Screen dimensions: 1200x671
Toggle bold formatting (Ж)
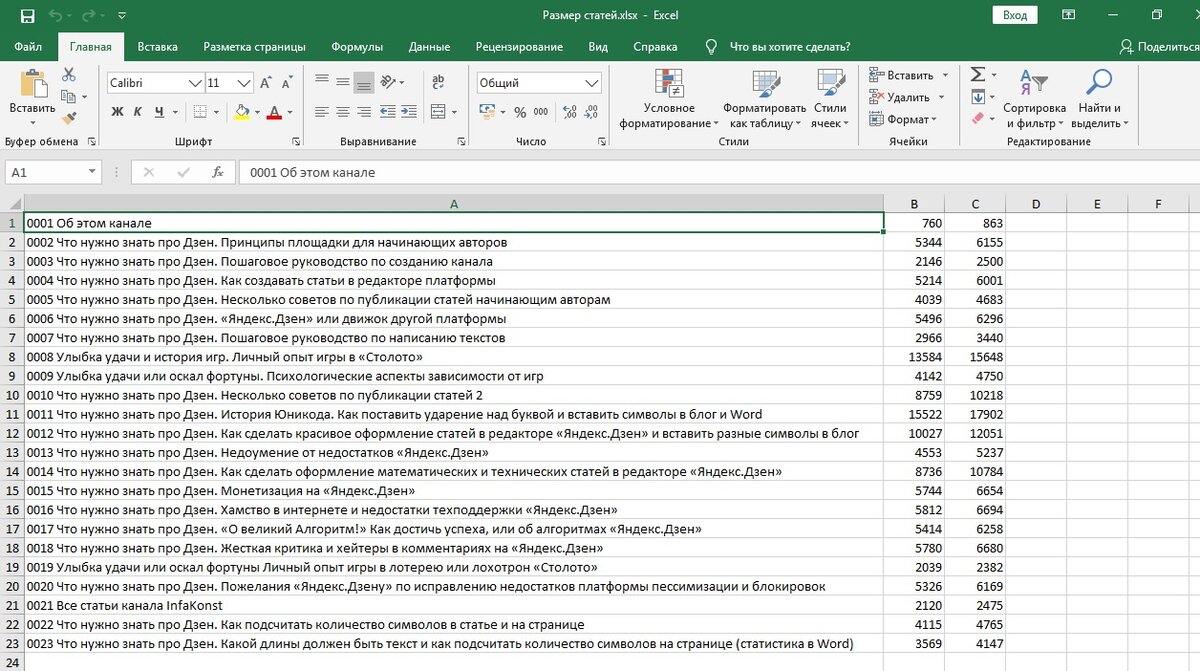click(x=117, y=112)
